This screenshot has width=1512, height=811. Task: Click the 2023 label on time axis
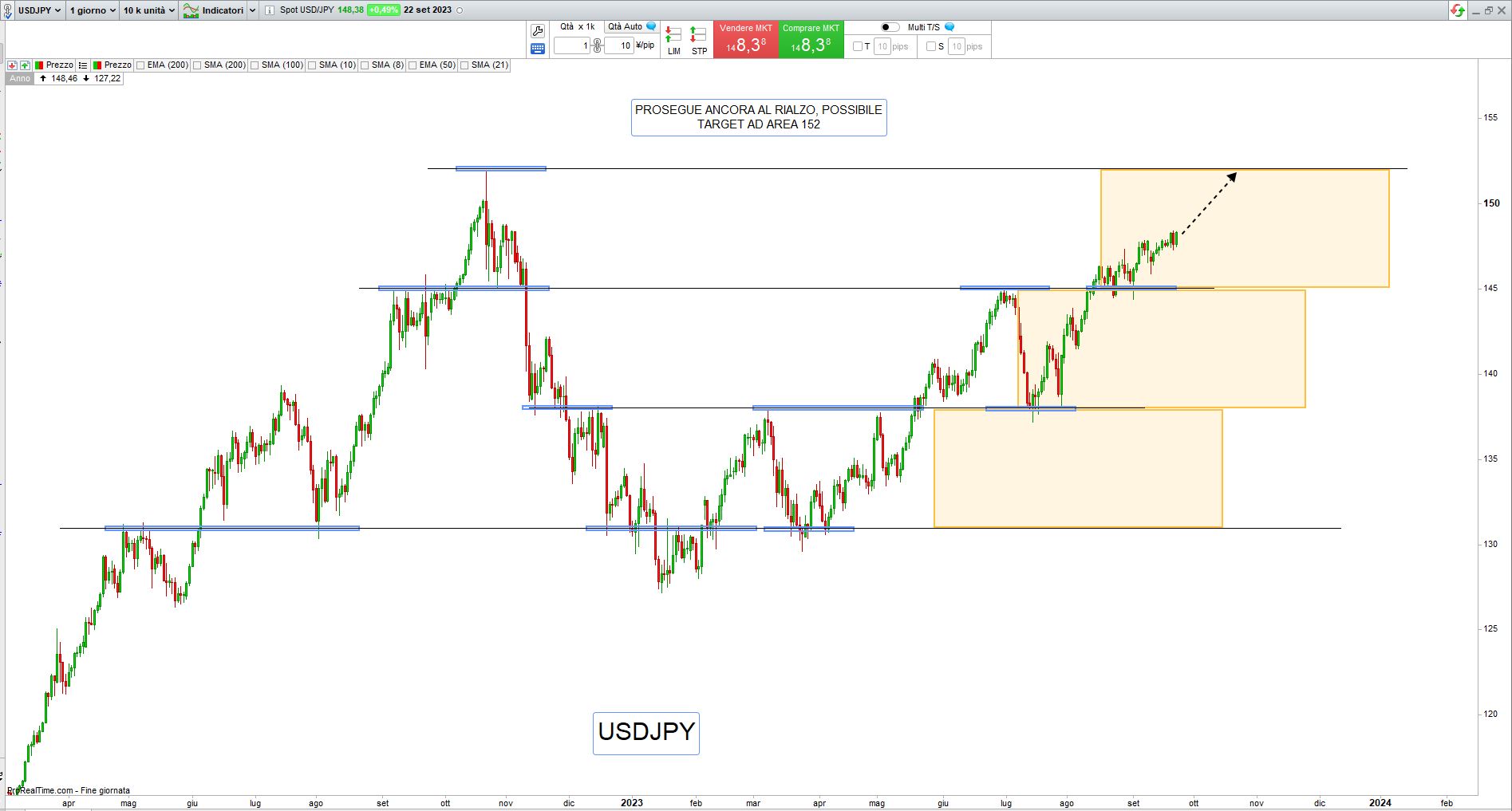(632, 803)
